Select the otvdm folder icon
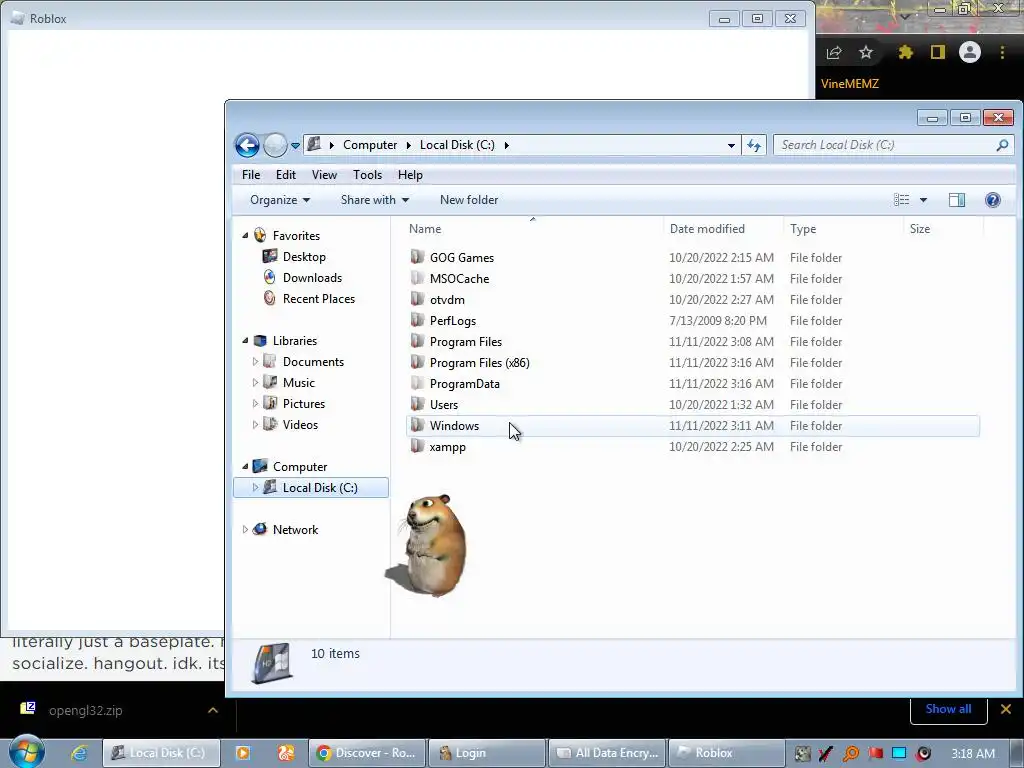1024x768 pixels. [x=417, y=299]
